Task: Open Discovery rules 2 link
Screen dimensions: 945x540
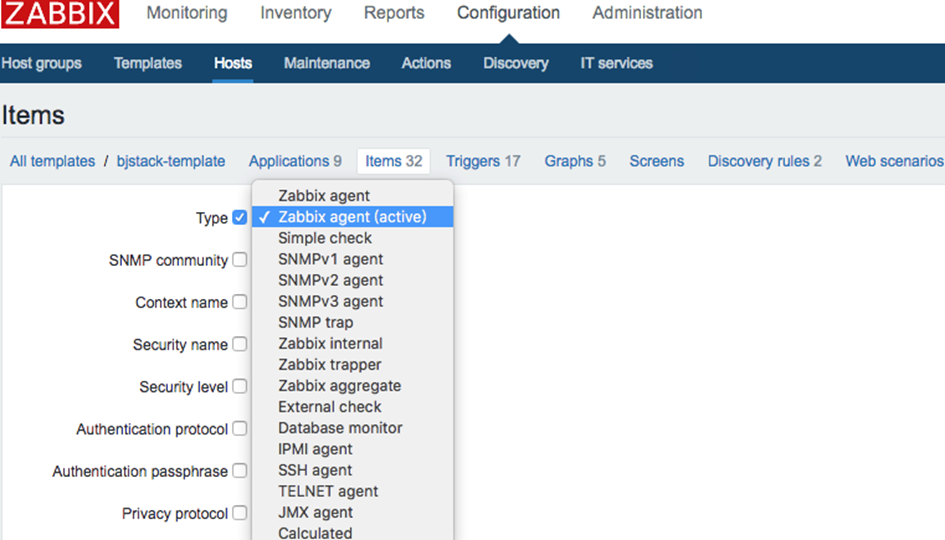Action: click(x=764, y=162)
